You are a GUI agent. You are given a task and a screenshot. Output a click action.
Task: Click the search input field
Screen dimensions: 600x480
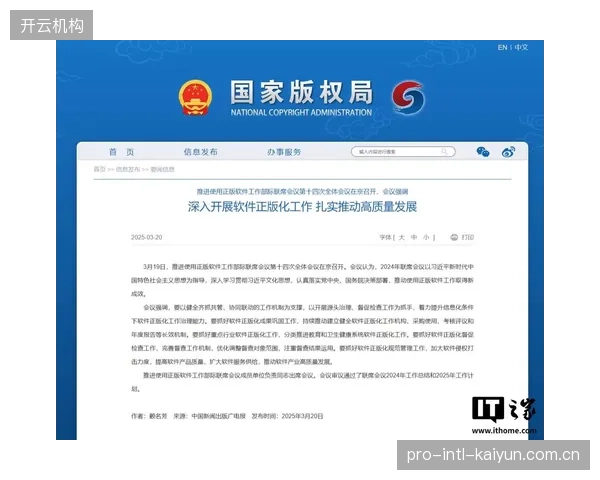[x=403, y=152]
